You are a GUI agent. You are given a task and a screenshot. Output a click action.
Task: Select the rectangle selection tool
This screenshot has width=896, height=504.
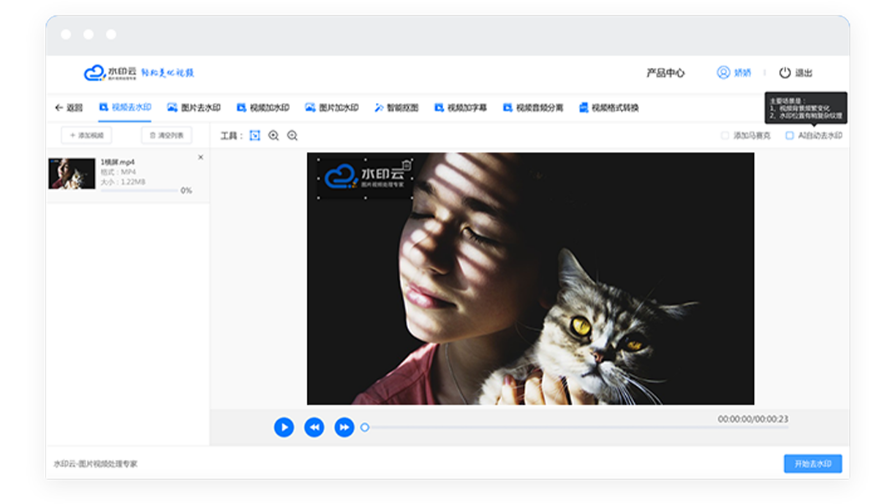[255, 135]
